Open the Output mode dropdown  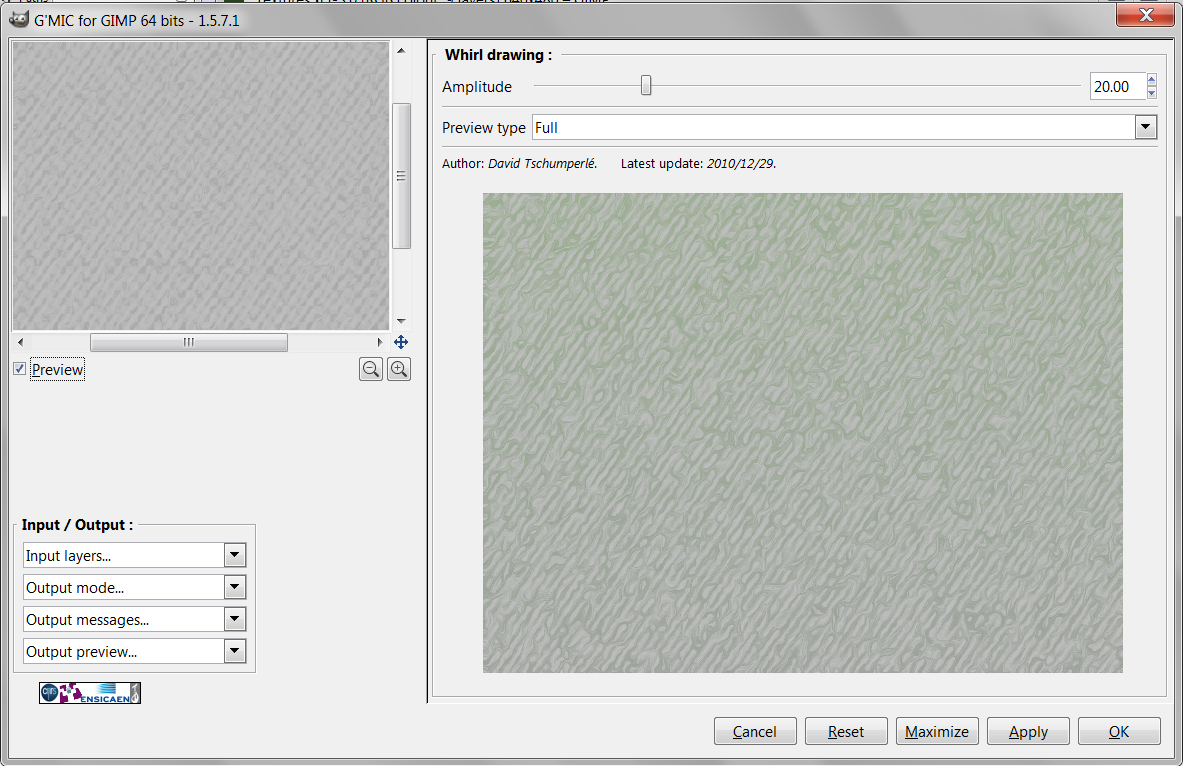[234, 587]
